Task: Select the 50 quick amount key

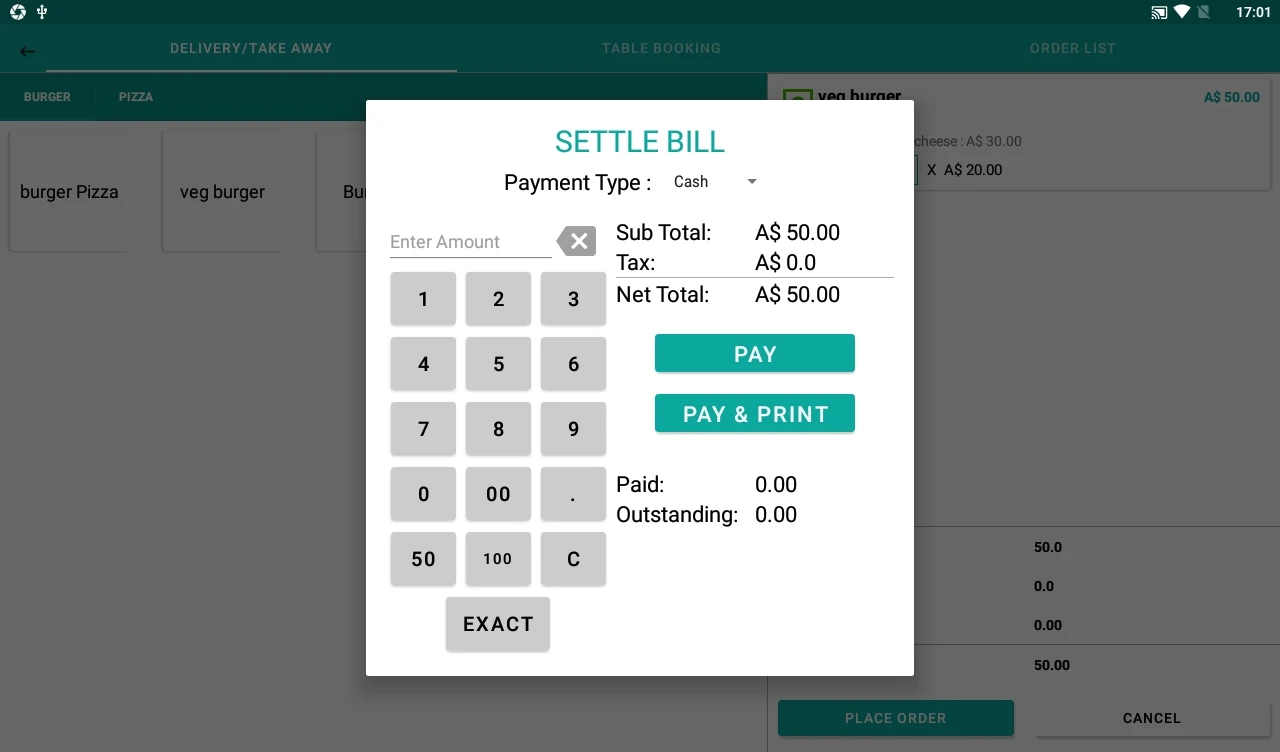Action: coord(423,559)
